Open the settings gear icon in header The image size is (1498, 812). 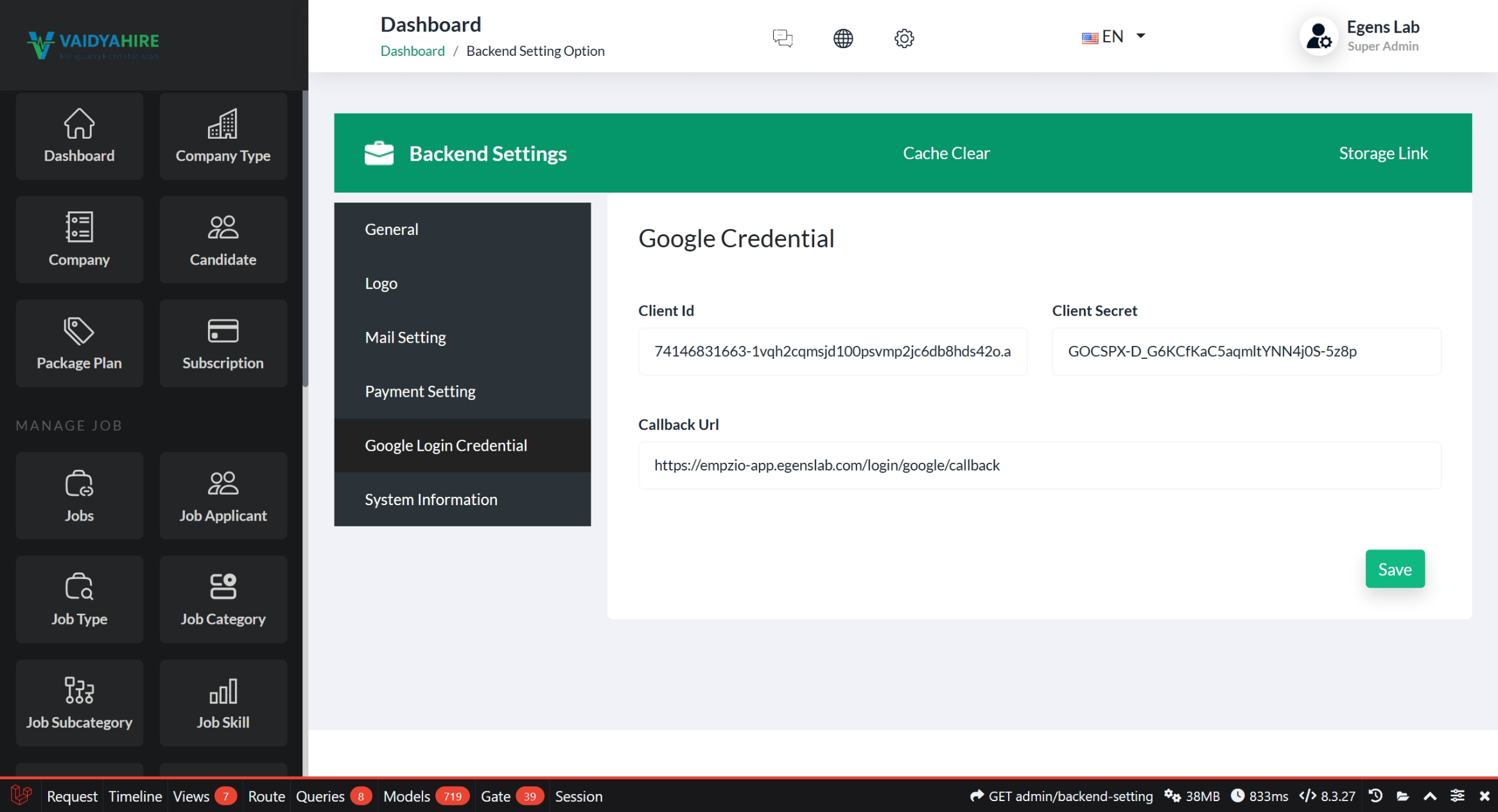pyautogui.click(x=903, y=38)
